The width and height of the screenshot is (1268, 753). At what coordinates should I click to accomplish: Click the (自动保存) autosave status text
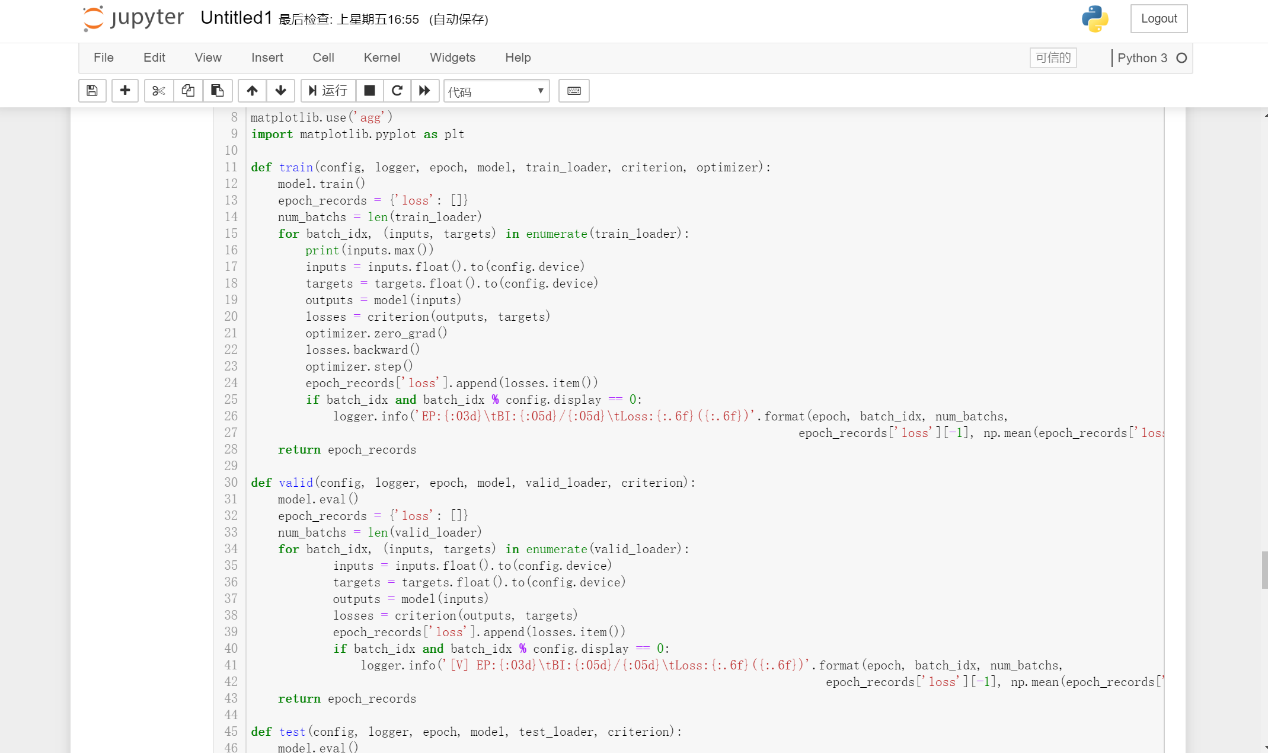coord(458,19)
